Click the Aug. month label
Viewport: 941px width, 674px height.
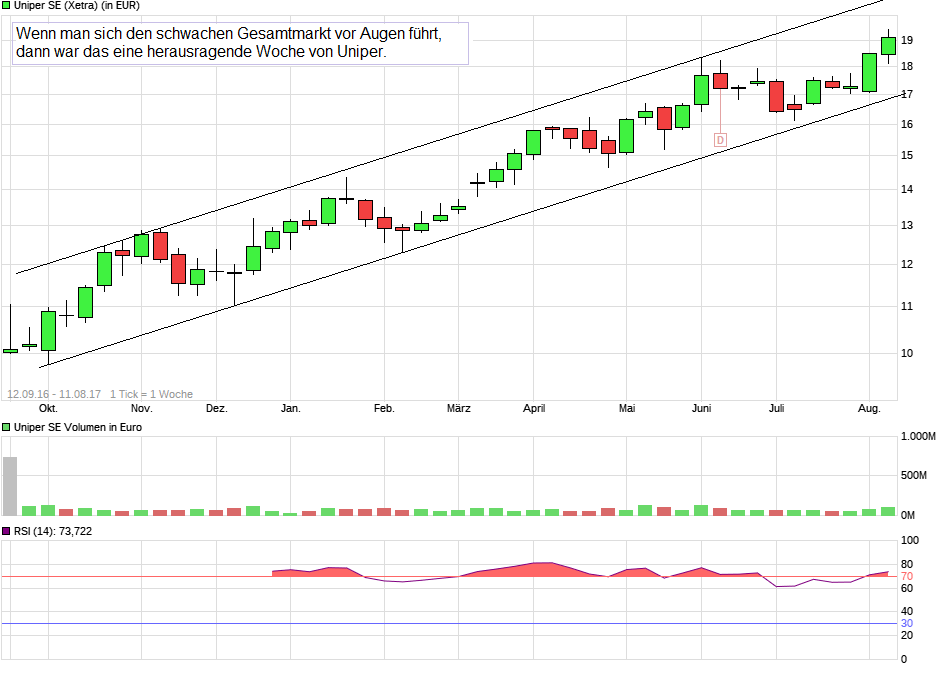tap(869, 409)
